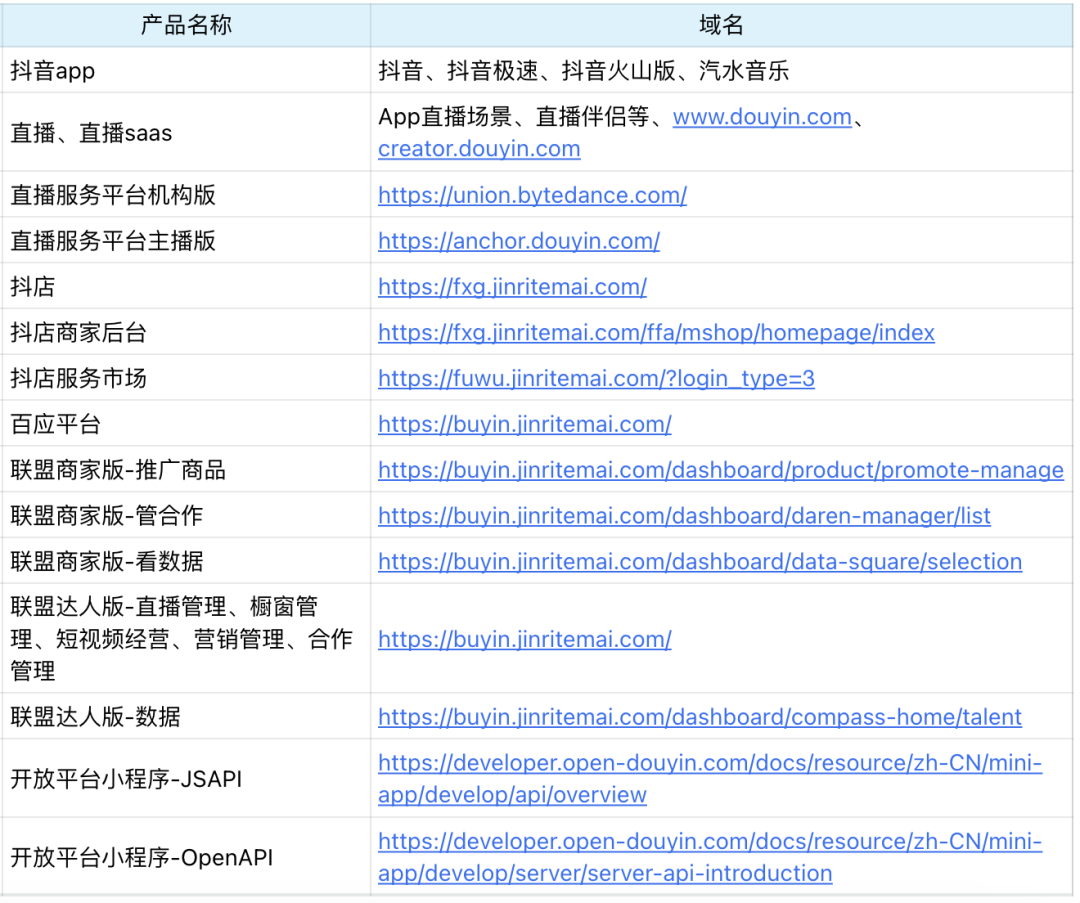1080x903 pixels.
Task: Open the fuwu.jinritemai.com login_type=3 link
Action: [x=596, y=378]
